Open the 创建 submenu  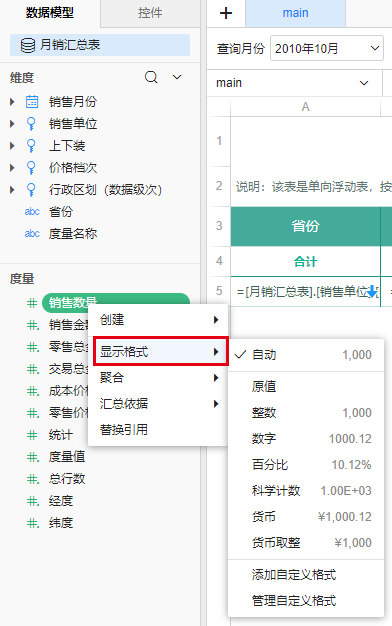click(x=158, y=320)
